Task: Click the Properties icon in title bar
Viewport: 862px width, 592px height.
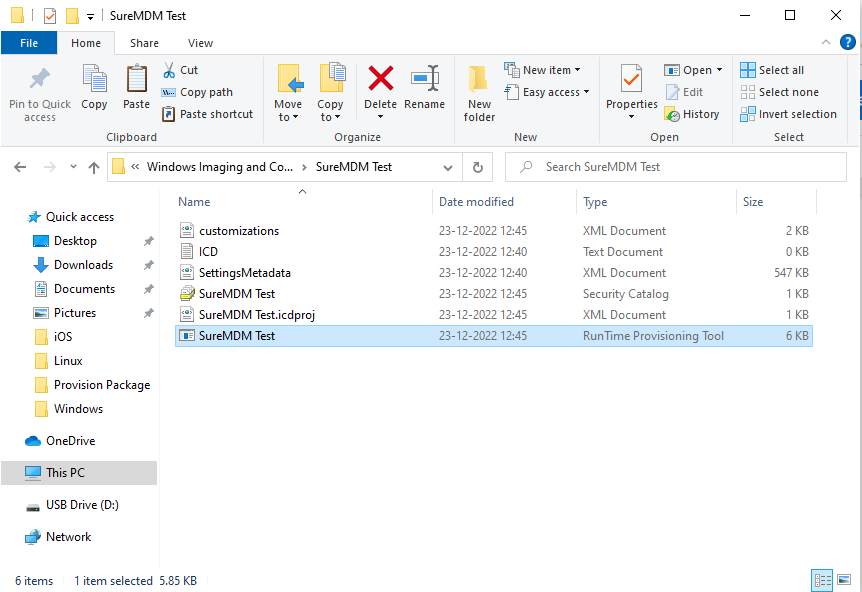Action: tap(49, 16)
